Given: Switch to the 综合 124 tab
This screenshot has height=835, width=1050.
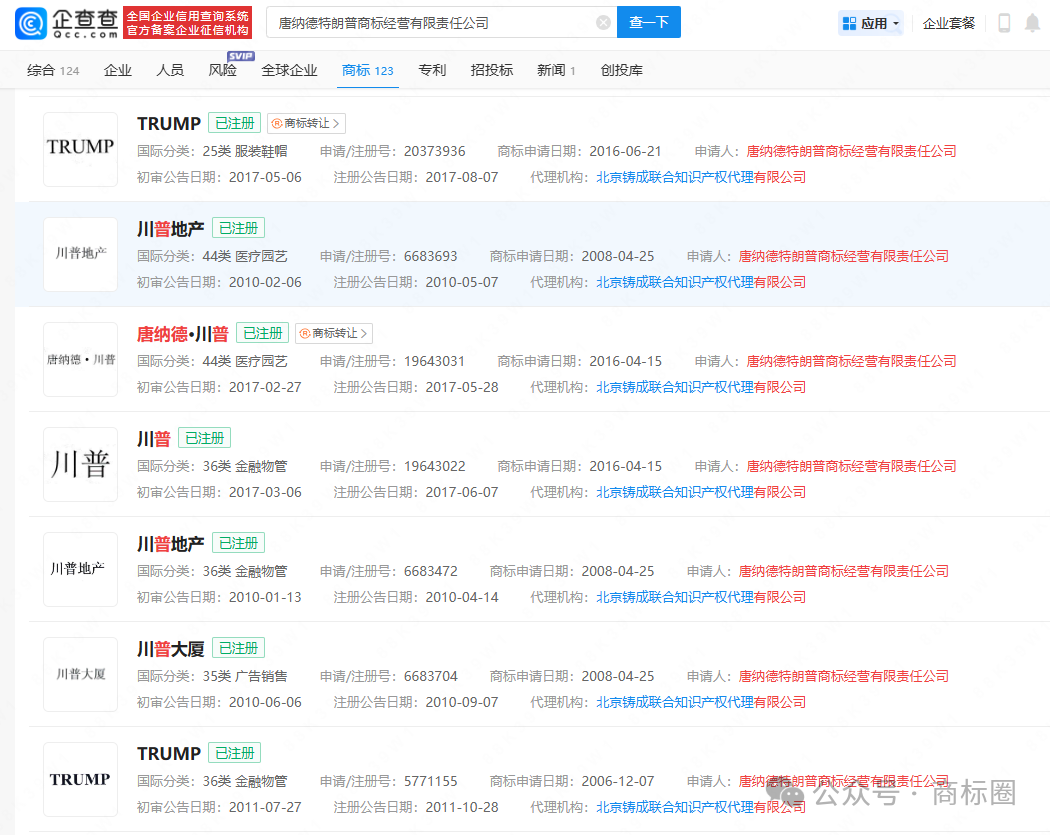Looking at the screenshot, I should coord(53,70).
